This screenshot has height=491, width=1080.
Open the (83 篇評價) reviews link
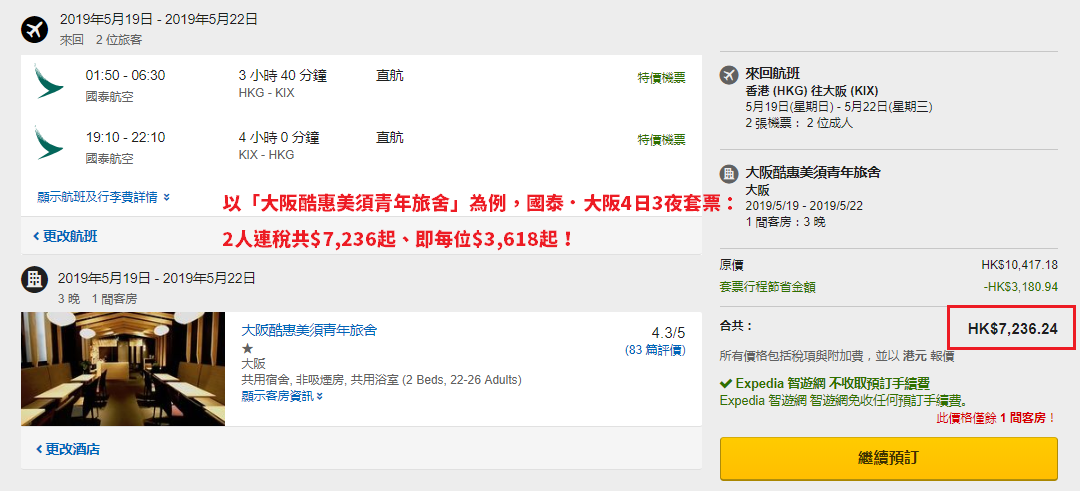[655, 350]
